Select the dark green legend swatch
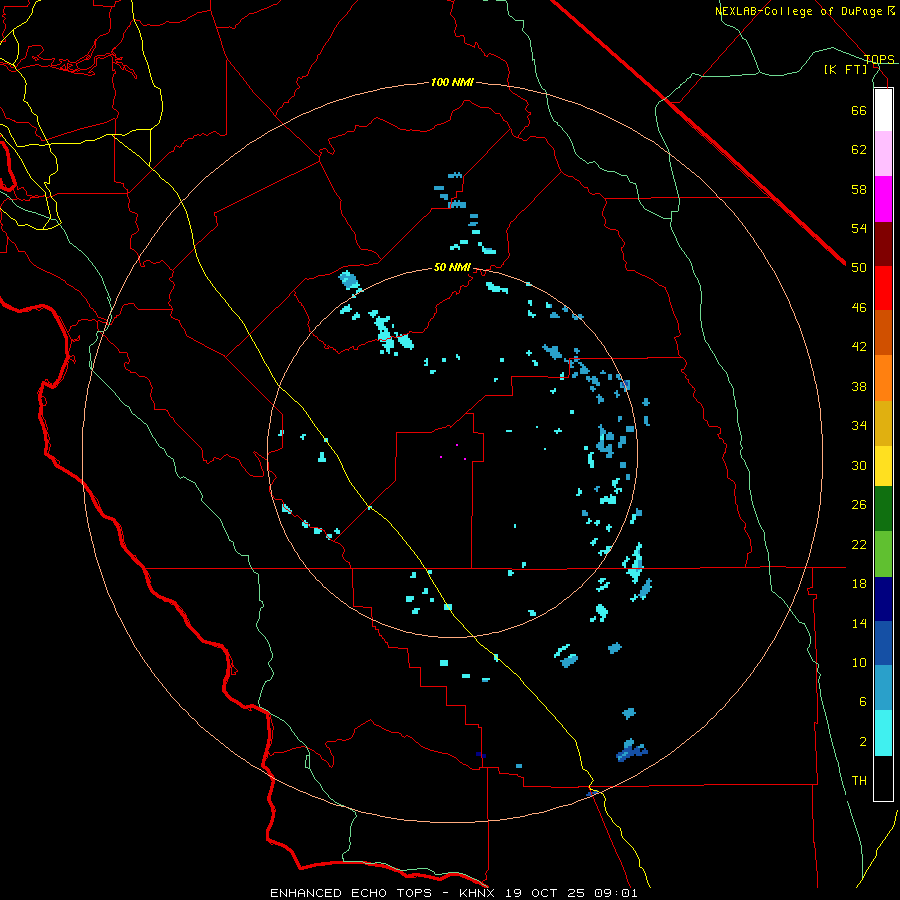900x900 pixels. (x=883, y=509)
